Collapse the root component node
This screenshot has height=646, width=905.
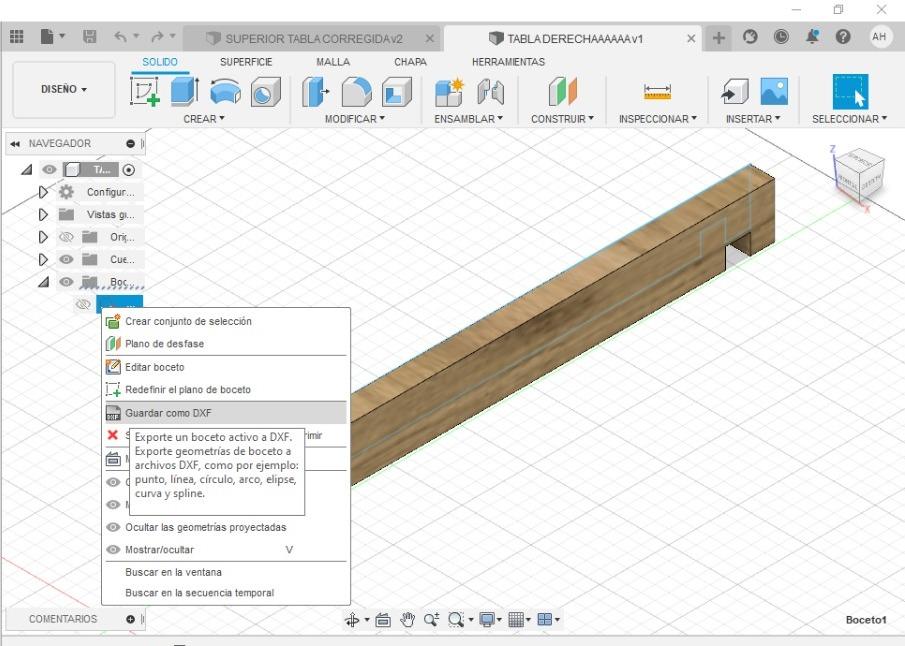coord(27,170)
